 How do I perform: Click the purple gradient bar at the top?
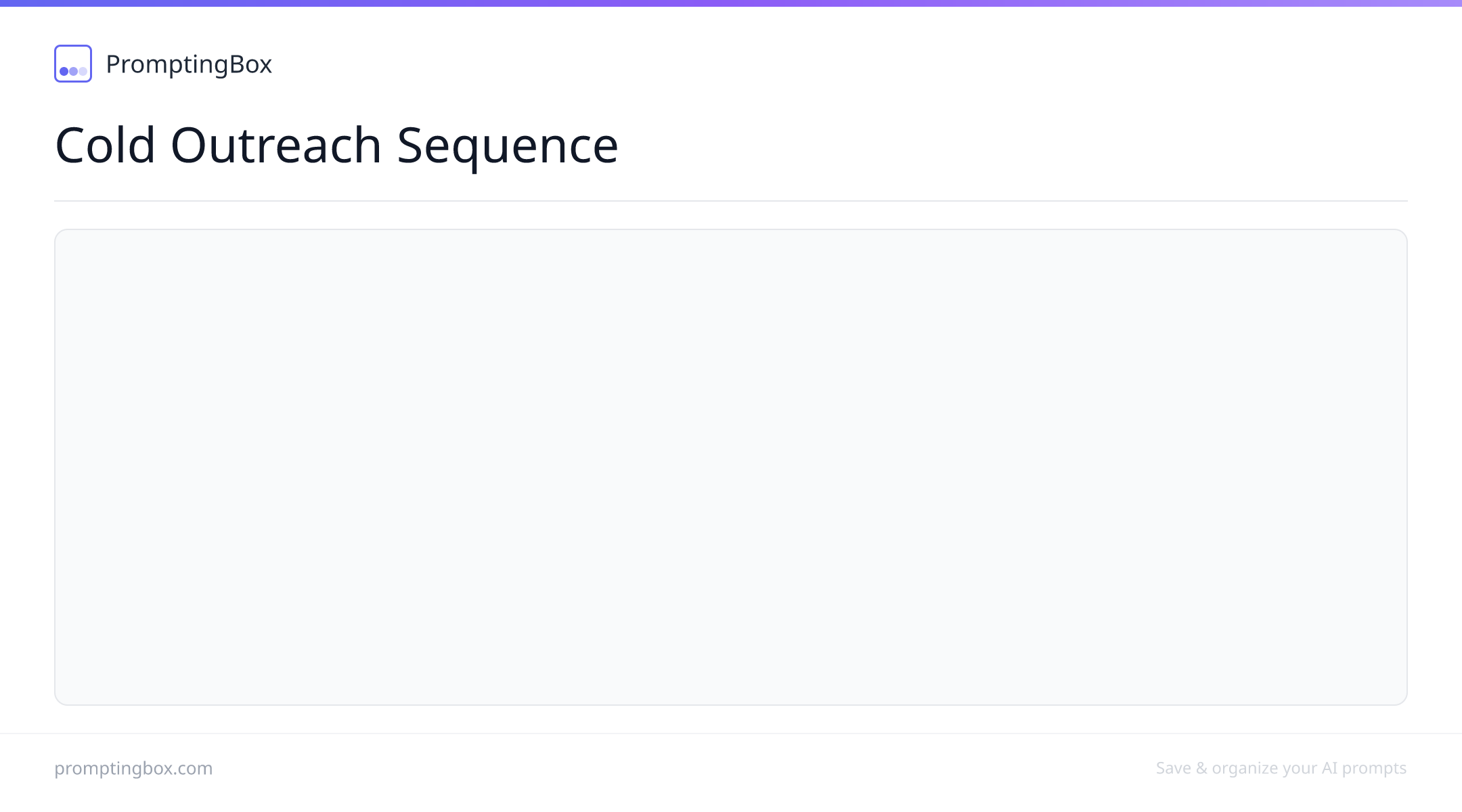[x=731, y=3]
